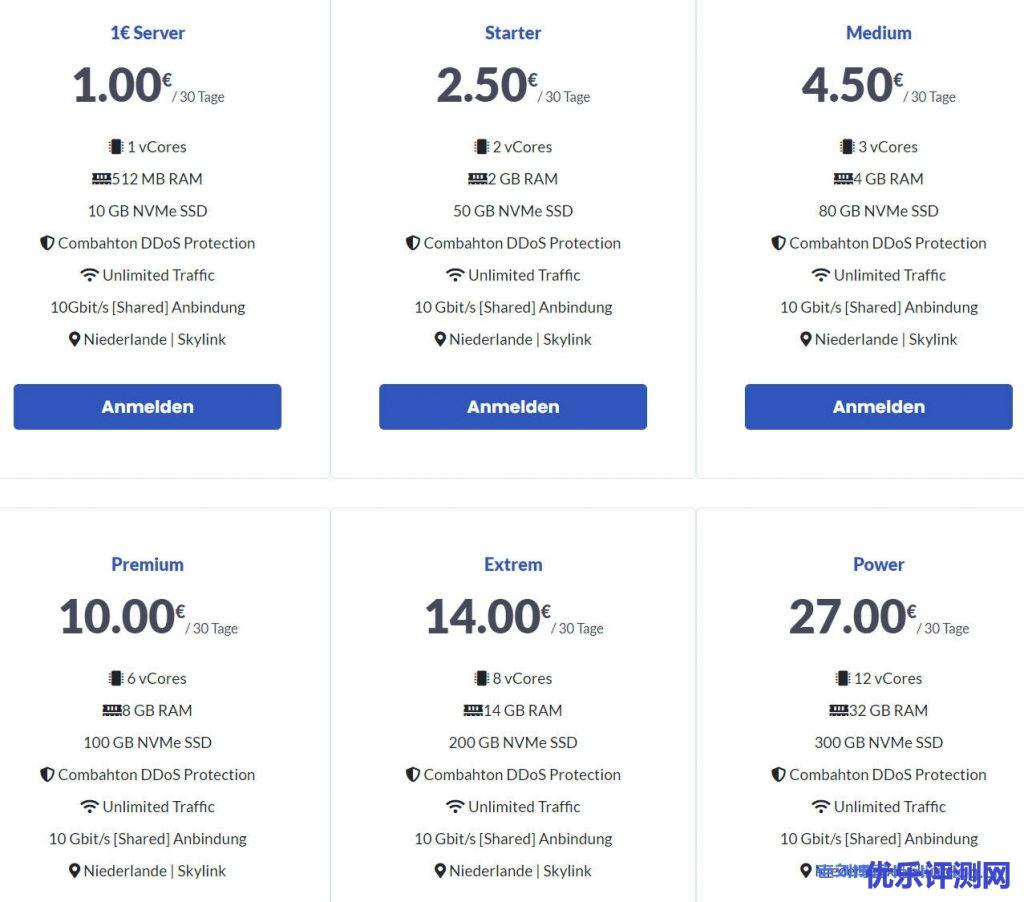This screenshot has height=902, width=1024.
Task: Click the 27.00 price of Power plan
Action: point(848,616)
